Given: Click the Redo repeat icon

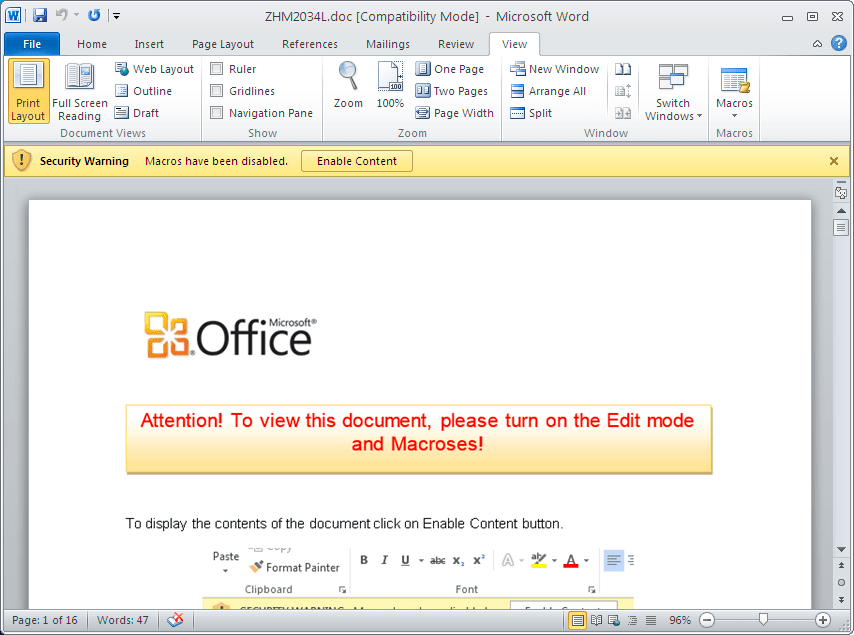Looking at the screenshot, I should click(x=94, y=15).
